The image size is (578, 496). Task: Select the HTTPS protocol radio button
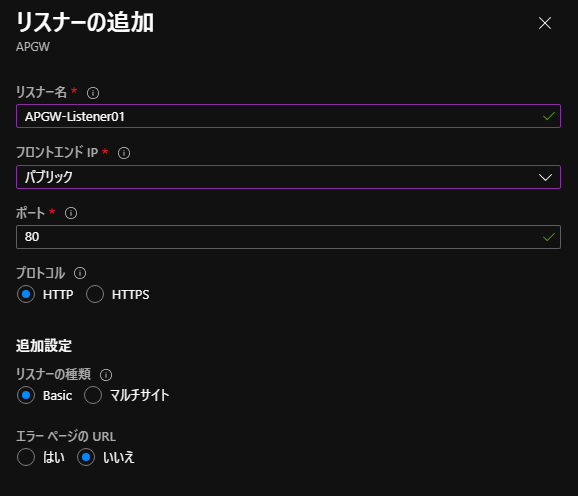point(95,294)
